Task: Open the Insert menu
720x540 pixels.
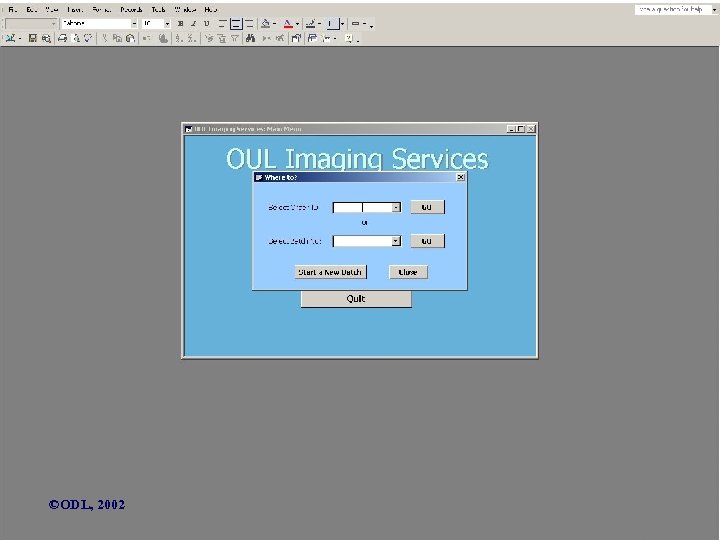Action: coord(75,9)
